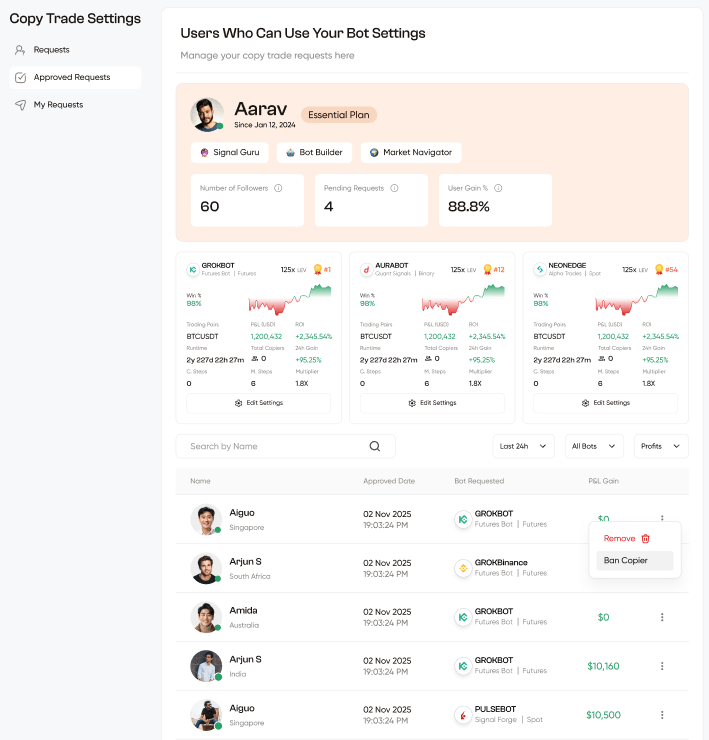Click the 60 followers count
The image size is (709, 740).
point(210,207)
